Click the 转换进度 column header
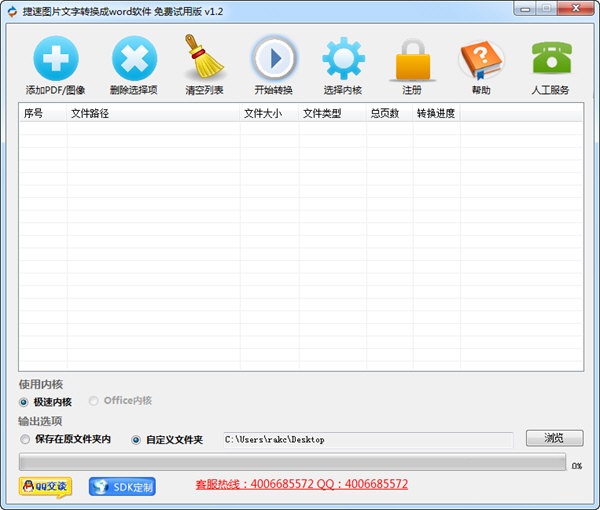600x510 pixels. tap(437, 113)
